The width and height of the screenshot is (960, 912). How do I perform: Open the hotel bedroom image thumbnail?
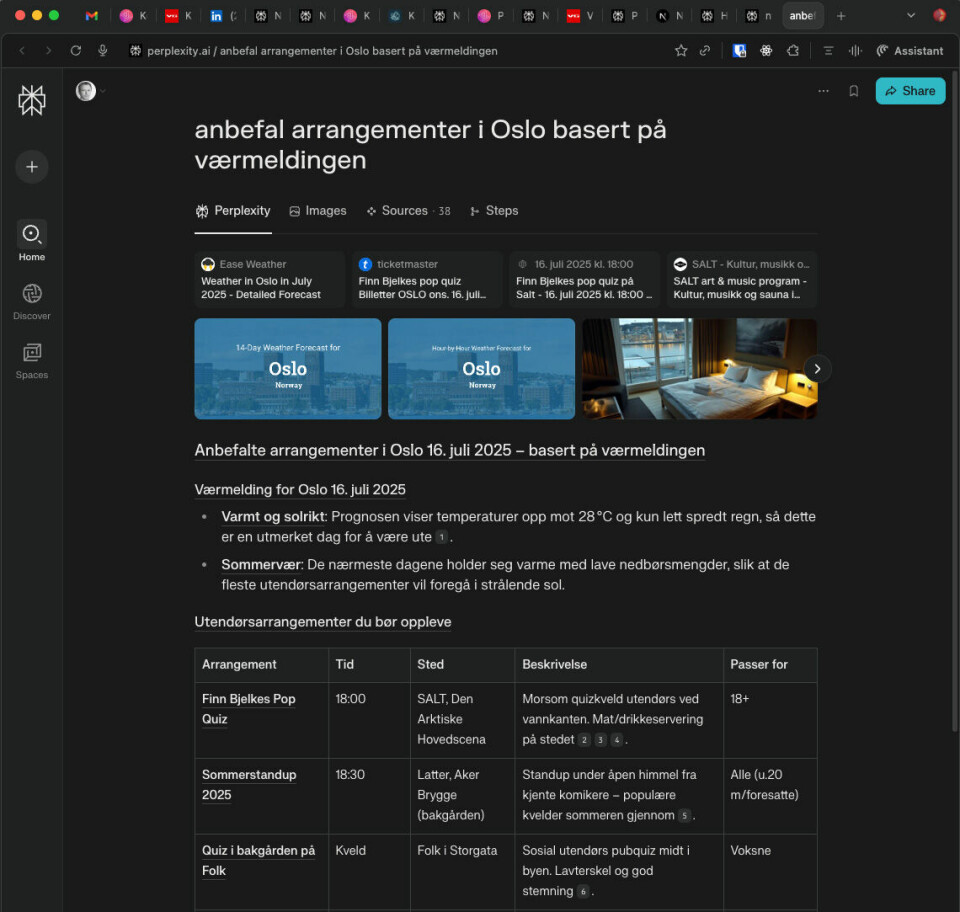coord(699,368)
